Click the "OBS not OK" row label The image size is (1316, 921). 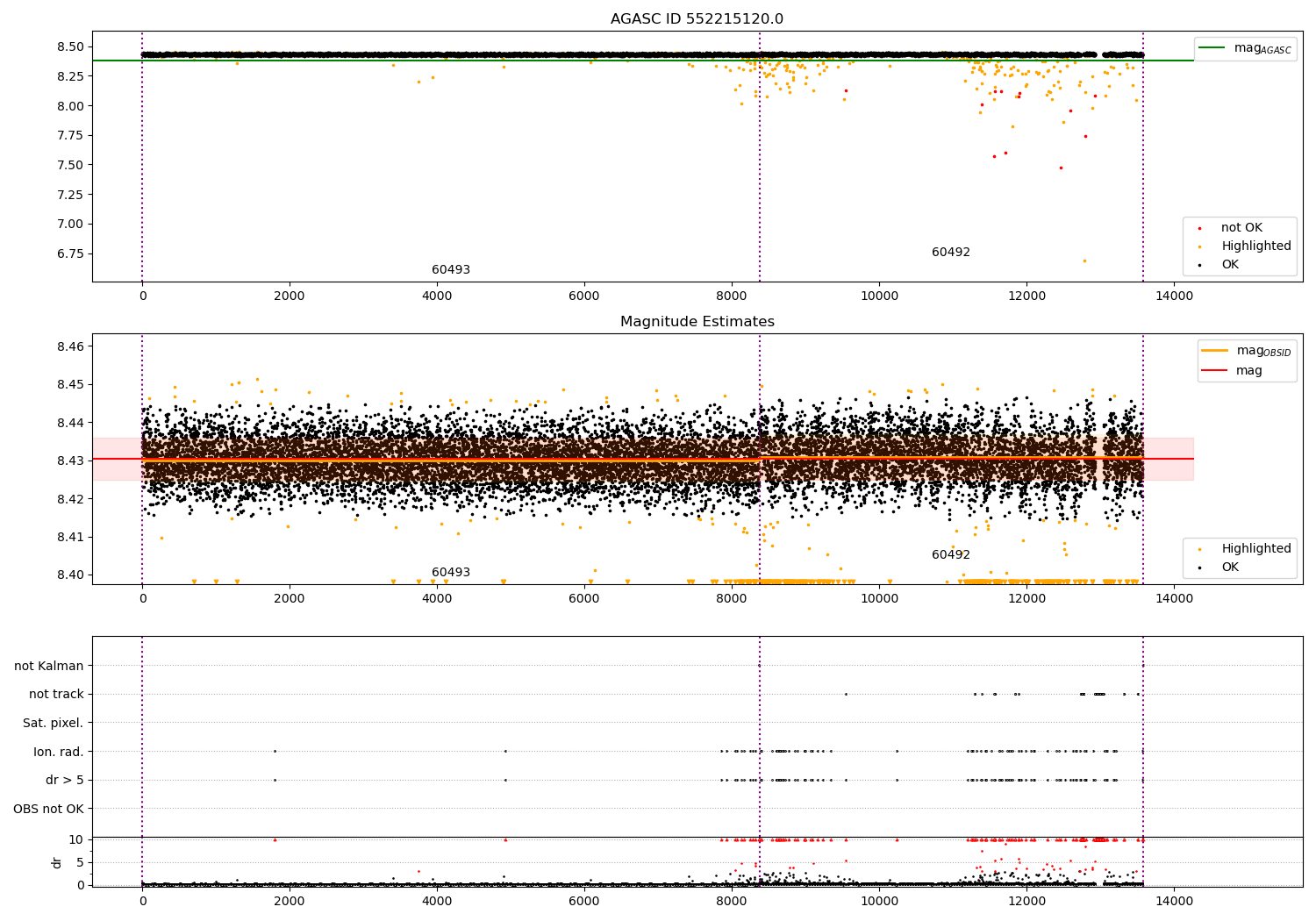coord(49,809)
